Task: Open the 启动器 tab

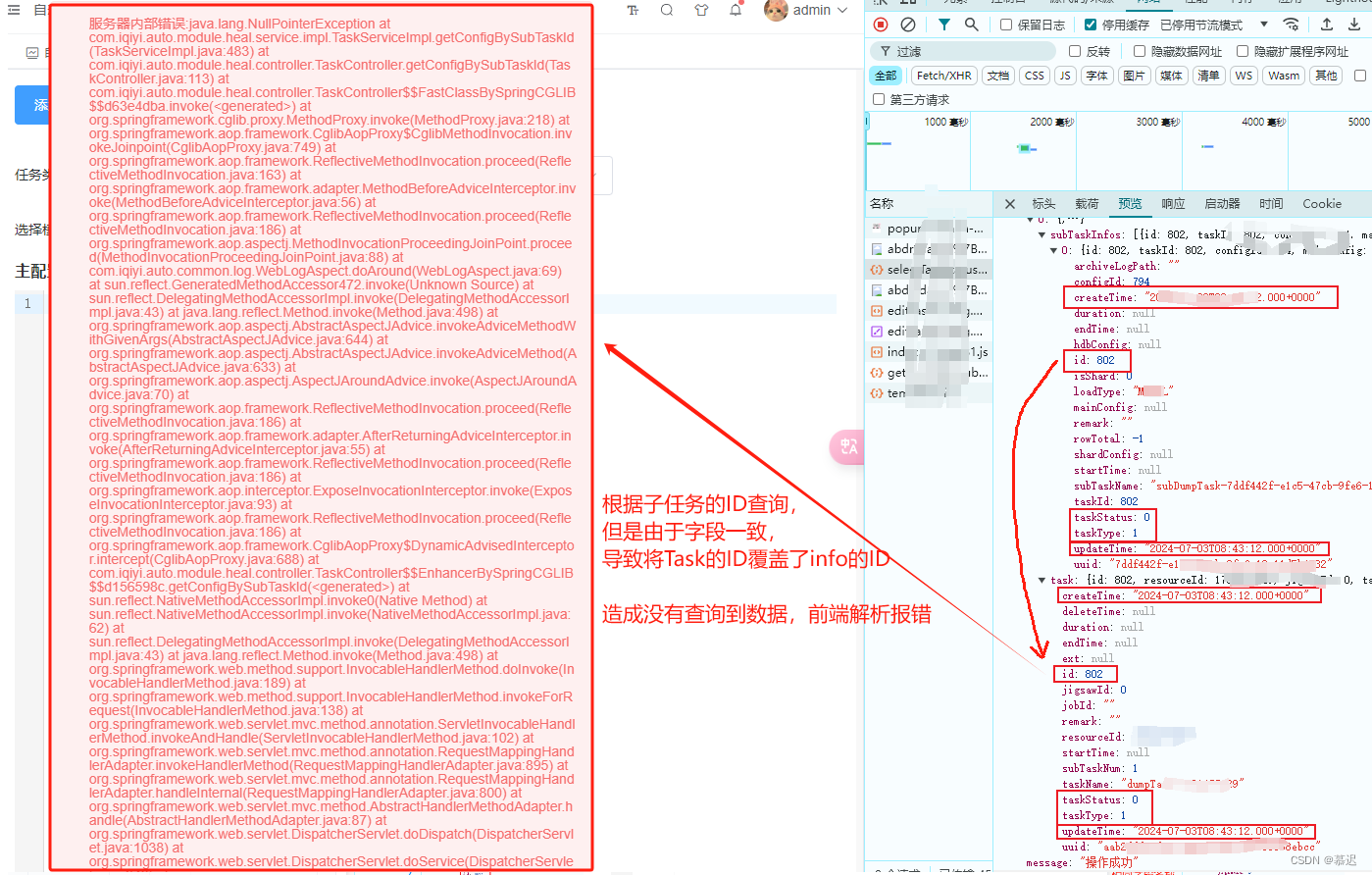Action: tap(1222, 204)
